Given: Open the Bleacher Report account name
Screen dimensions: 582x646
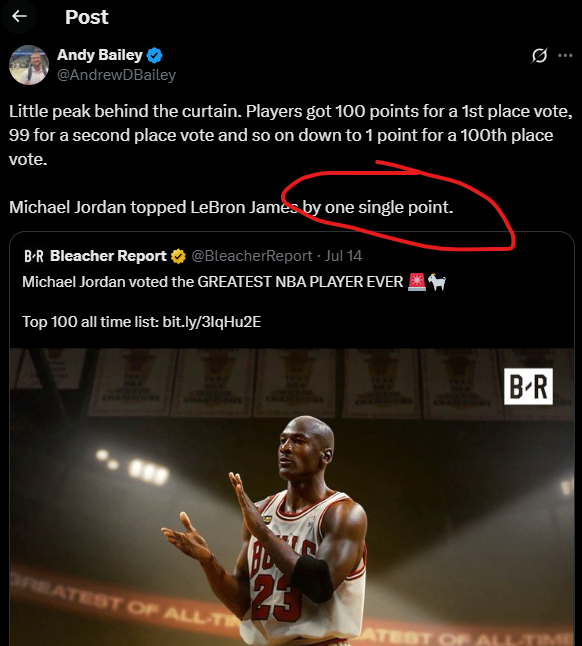Looking at the screenshot, I should tap(108, 256).
